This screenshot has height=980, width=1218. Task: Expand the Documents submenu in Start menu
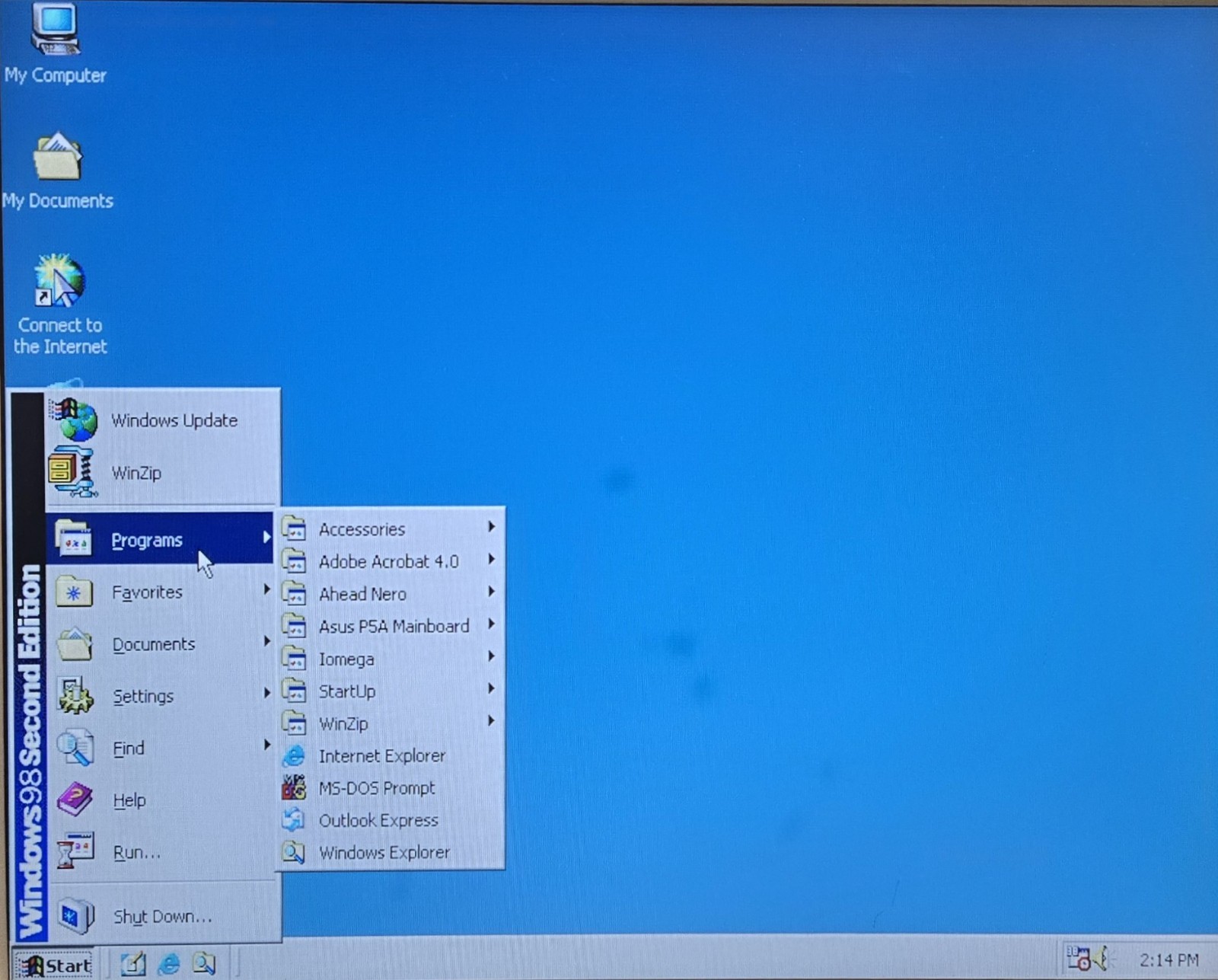pos(160,644)
